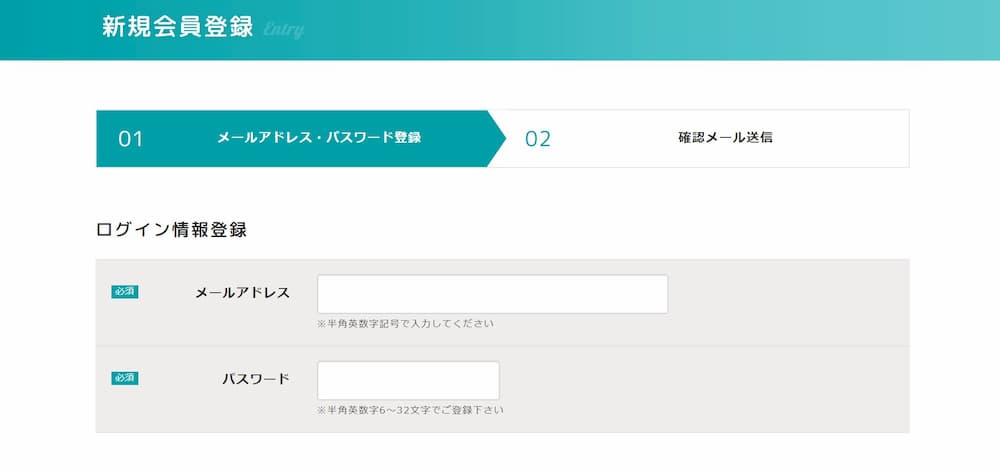Image resolution: width=1000 pixels, height=473 pixels.
Task: Focus the パスワード input field
Action: pos(408,380)
